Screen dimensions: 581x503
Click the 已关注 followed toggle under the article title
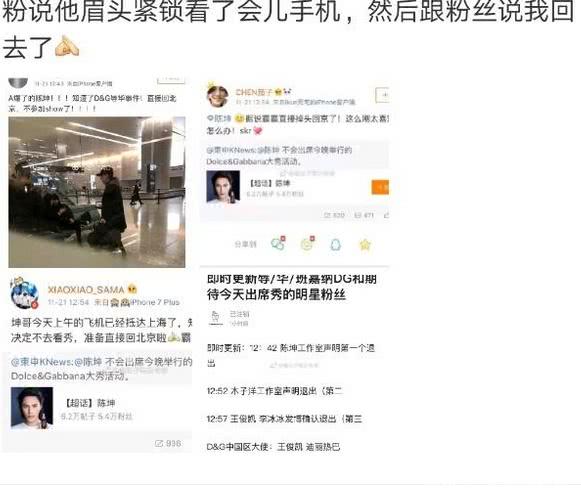point(239,314)
